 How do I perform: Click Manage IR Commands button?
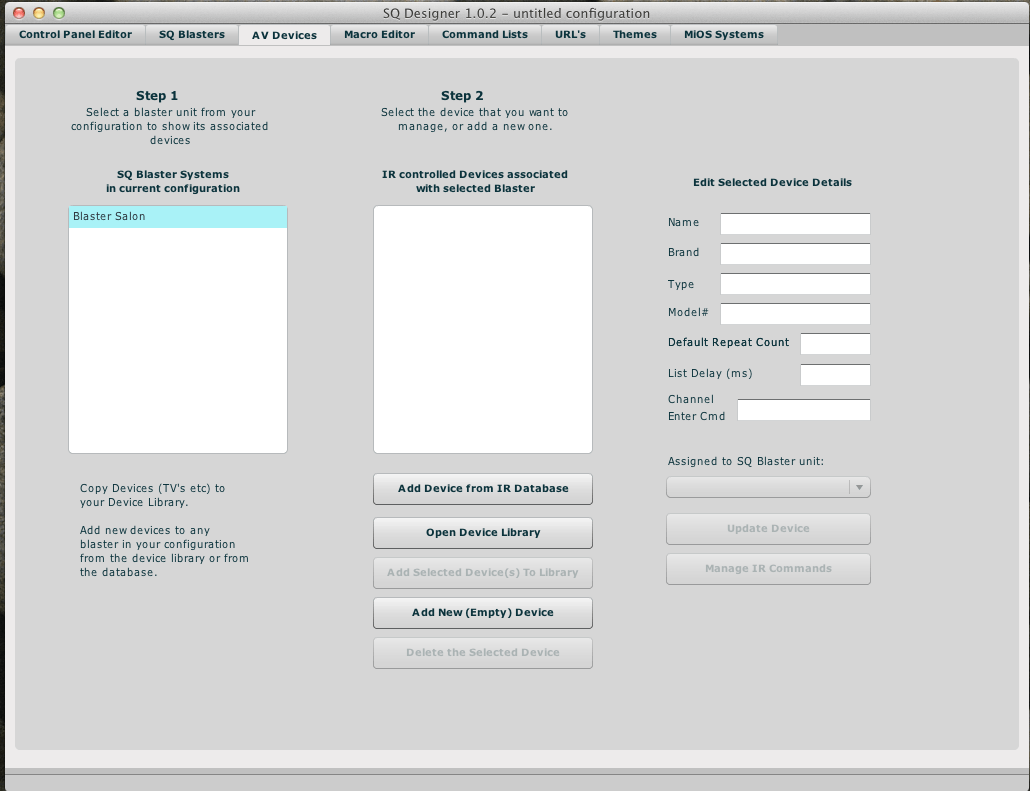point(769,569)
